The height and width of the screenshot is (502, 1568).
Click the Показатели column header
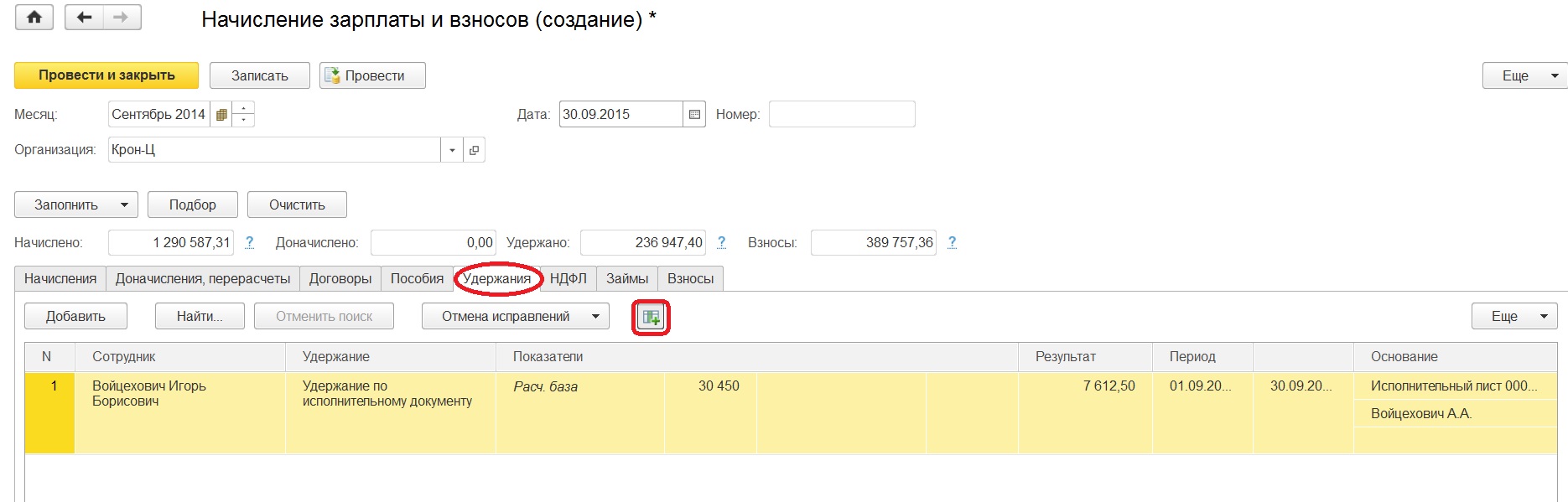(757, 357)
